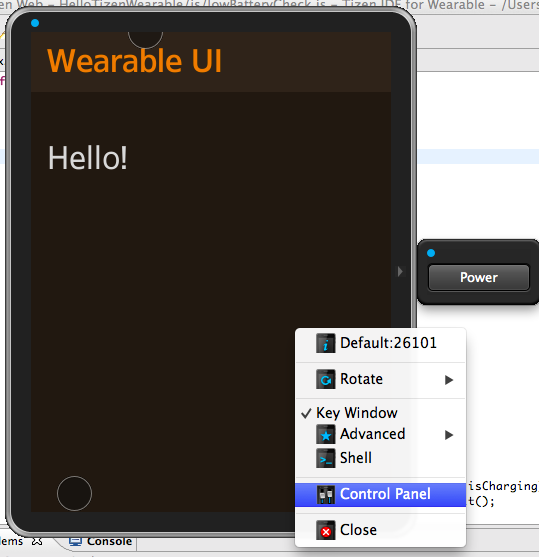Image resolution: width=539 pixels, height=557 pixels.
Task: Click the red Close icon in menu
Action: 325,530
